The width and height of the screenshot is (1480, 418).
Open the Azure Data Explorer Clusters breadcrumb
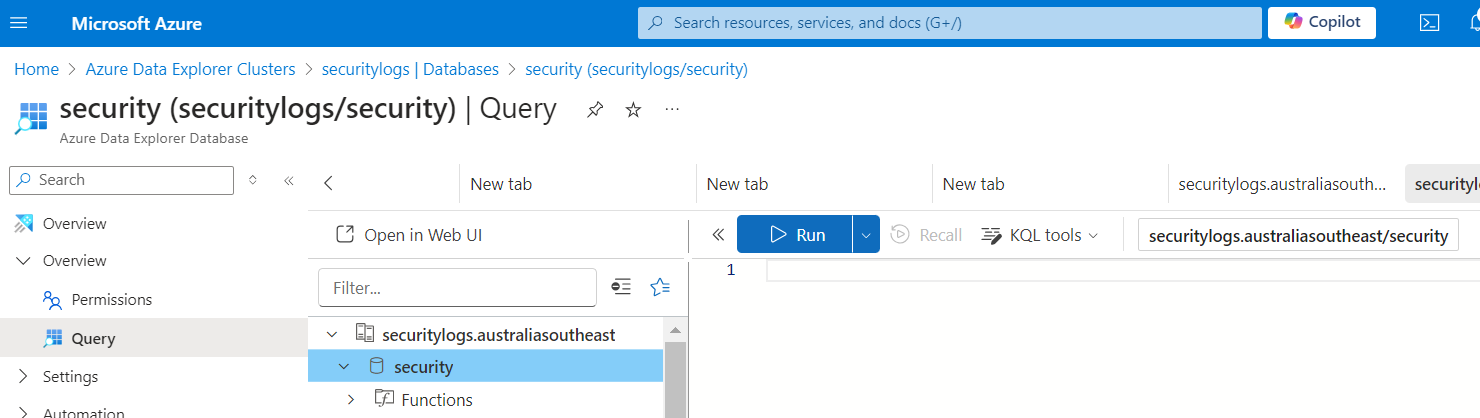pyautogui.click(x=191, y=69)
